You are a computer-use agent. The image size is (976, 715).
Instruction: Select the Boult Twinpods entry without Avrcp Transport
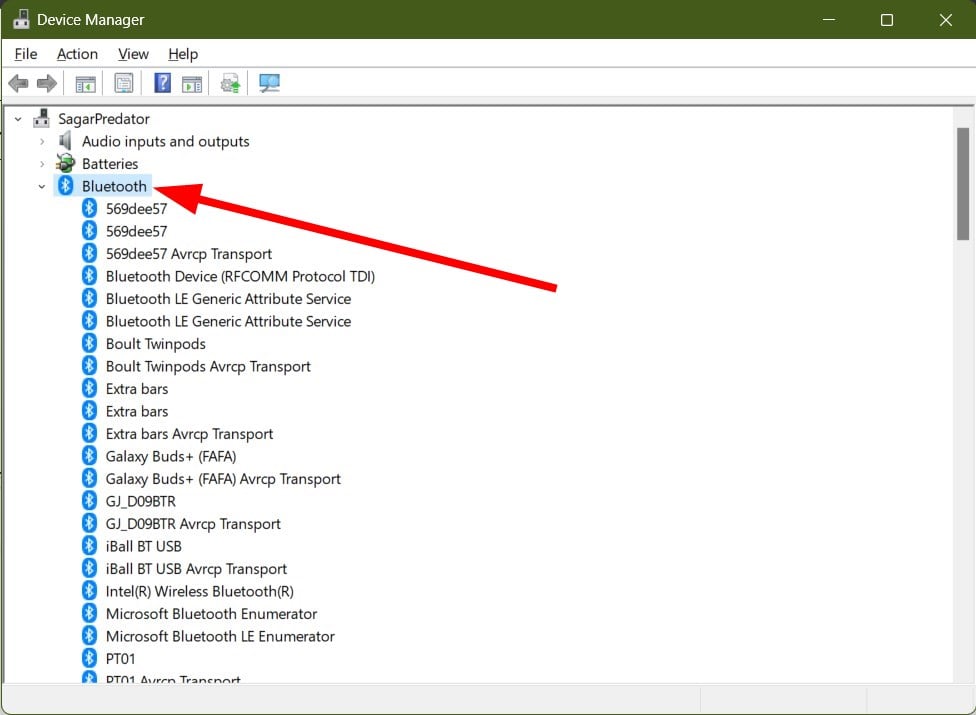[x=156, y=343]
